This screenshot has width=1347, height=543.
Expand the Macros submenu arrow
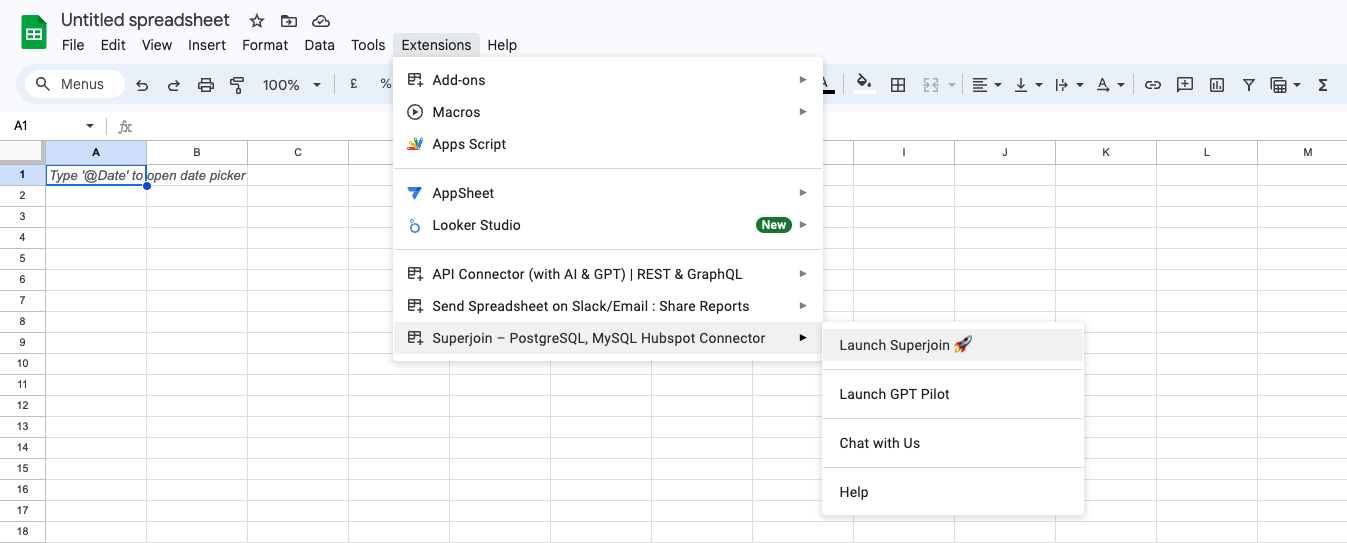click(803, 112)
